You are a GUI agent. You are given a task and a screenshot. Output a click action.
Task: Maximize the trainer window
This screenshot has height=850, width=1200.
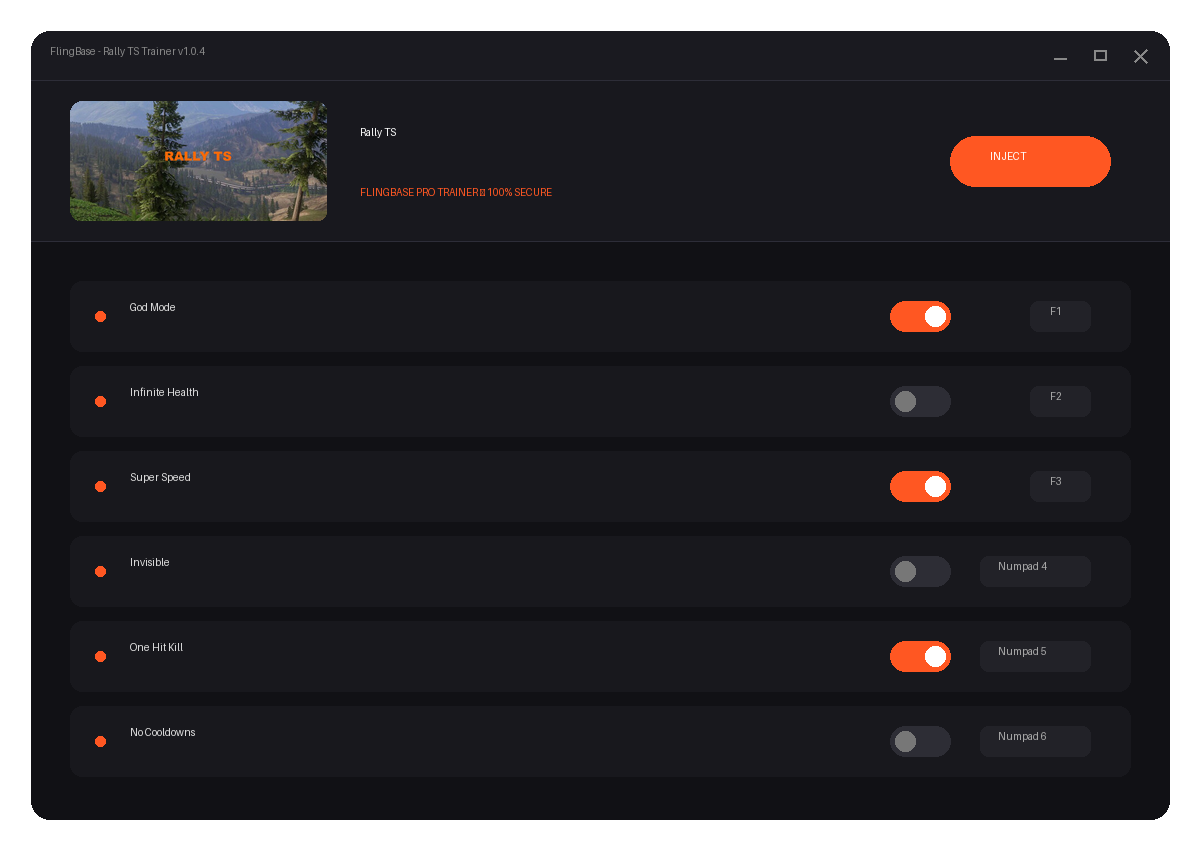[1100, 56]
